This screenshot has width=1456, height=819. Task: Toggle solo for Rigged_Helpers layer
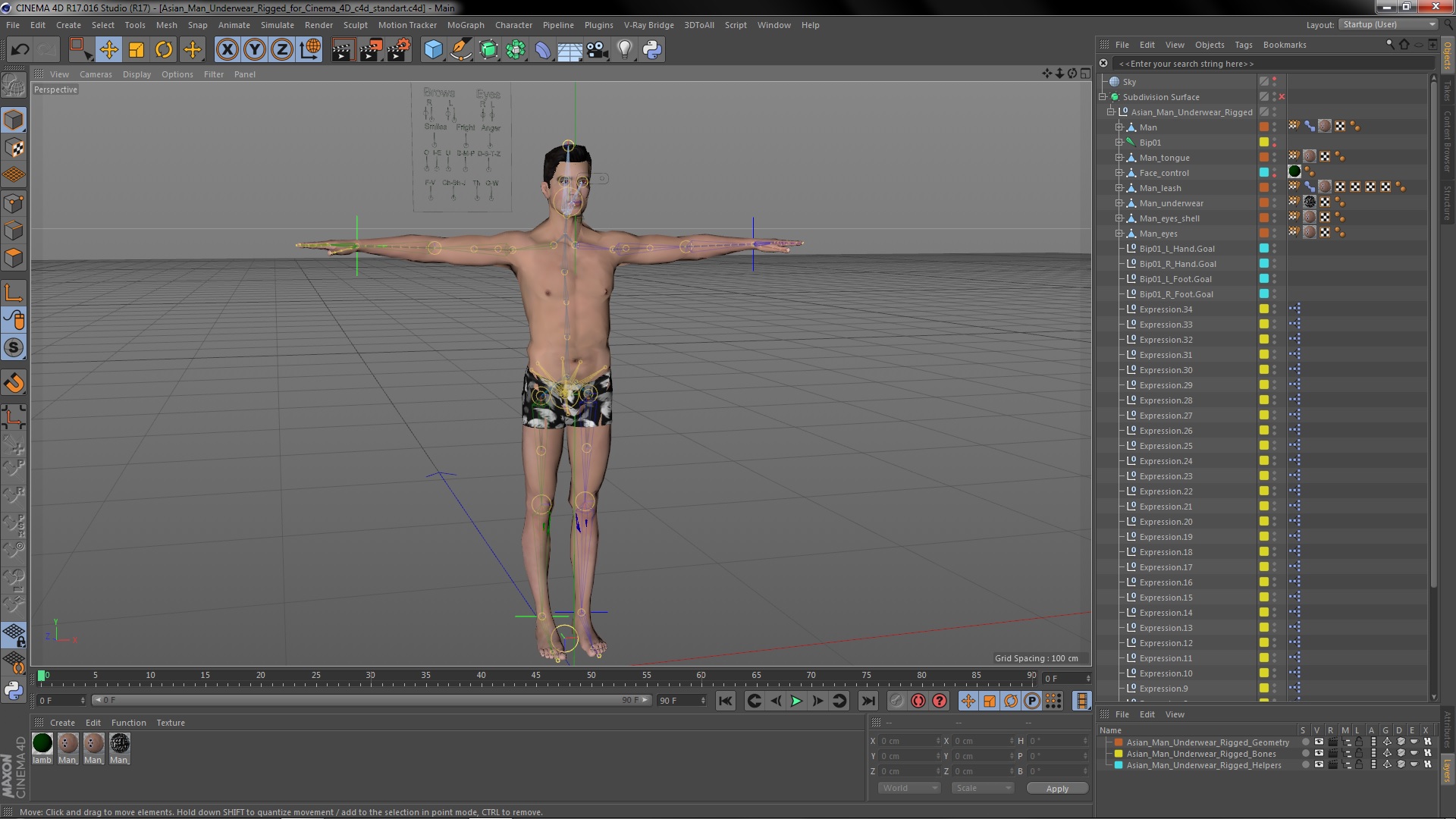(x=1305, y=765)
